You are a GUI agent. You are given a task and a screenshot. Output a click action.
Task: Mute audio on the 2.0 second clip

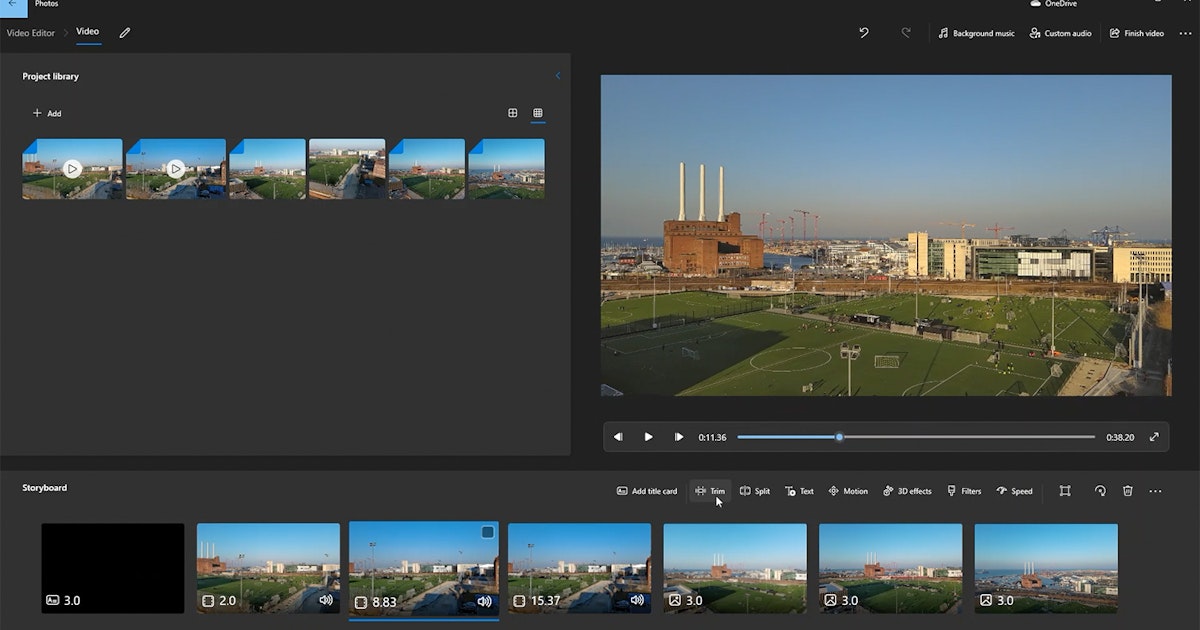(325, 600)
